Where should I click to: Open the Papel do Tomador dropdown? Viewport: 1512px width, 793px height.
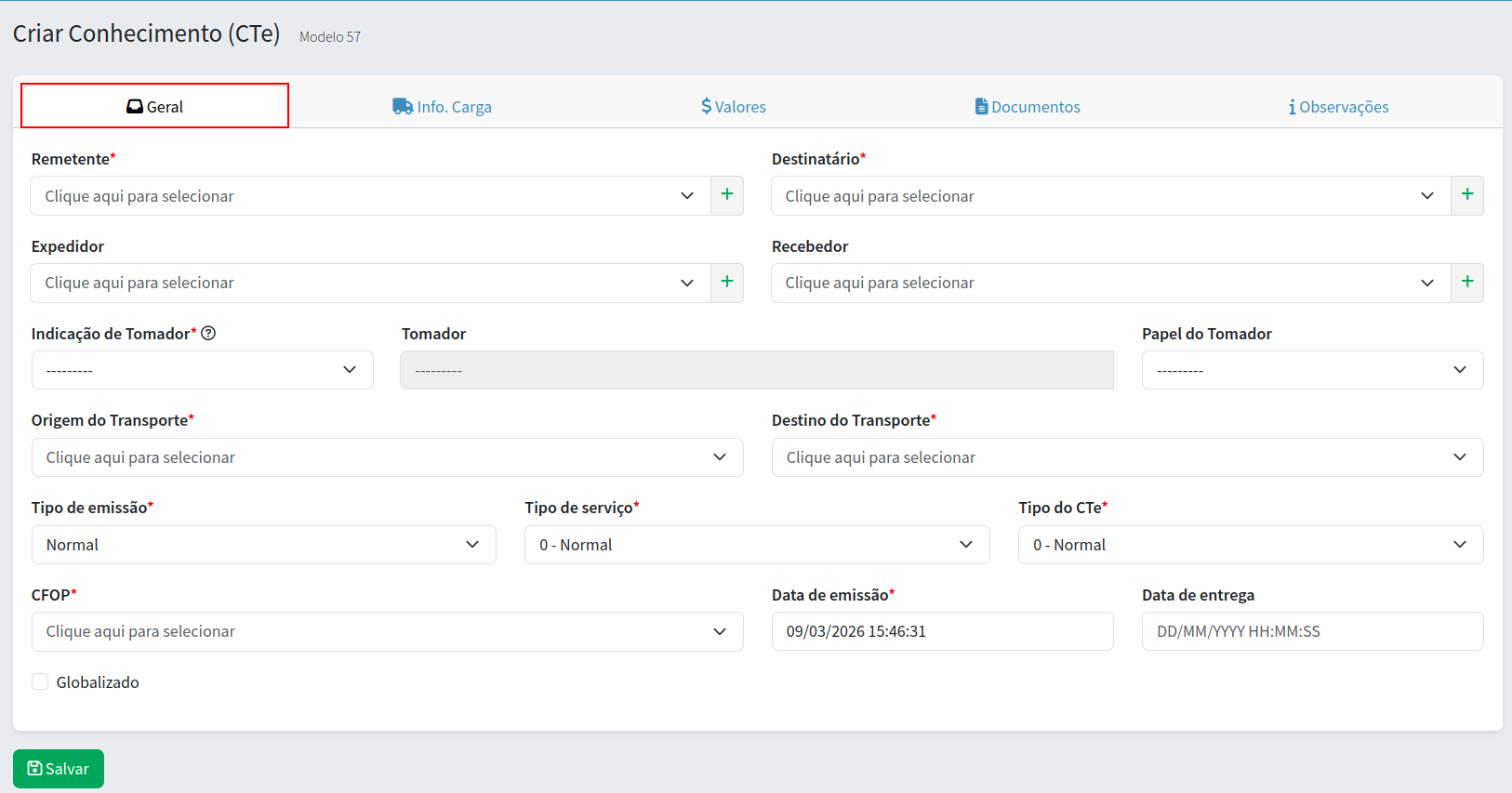1311,370
